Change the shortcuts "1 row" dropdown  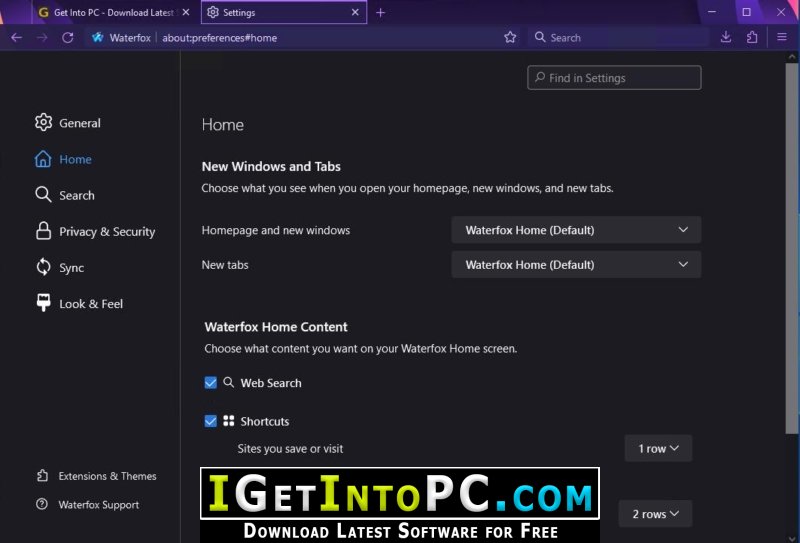pyautogui.click(x=658, y=449)
